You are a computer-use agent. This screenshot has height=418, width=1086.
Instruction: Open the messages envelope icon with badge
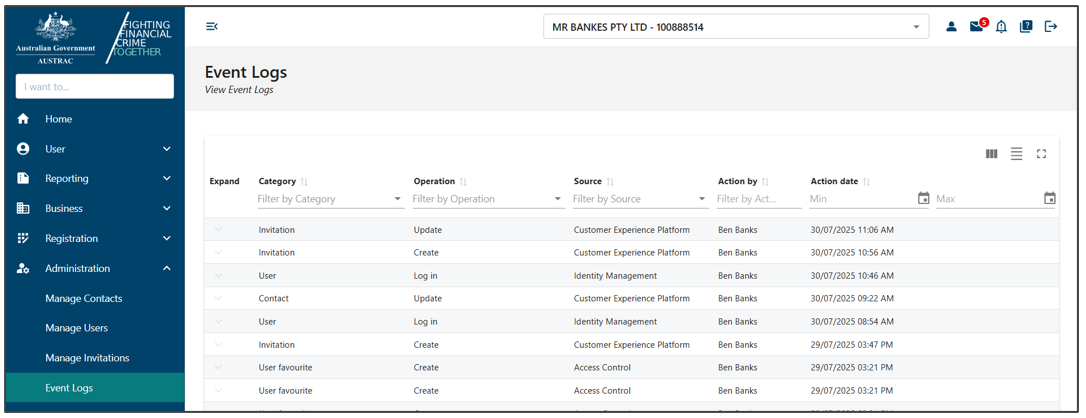(x=978, y=26)
